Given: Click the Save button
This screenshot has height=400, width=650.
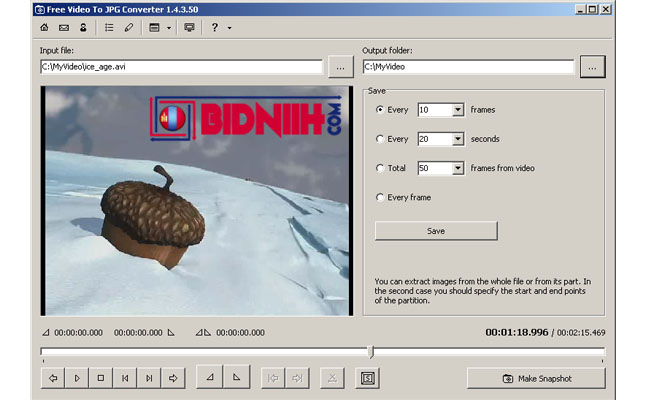Looking at the screenshot, I should [x=436, y=231].
